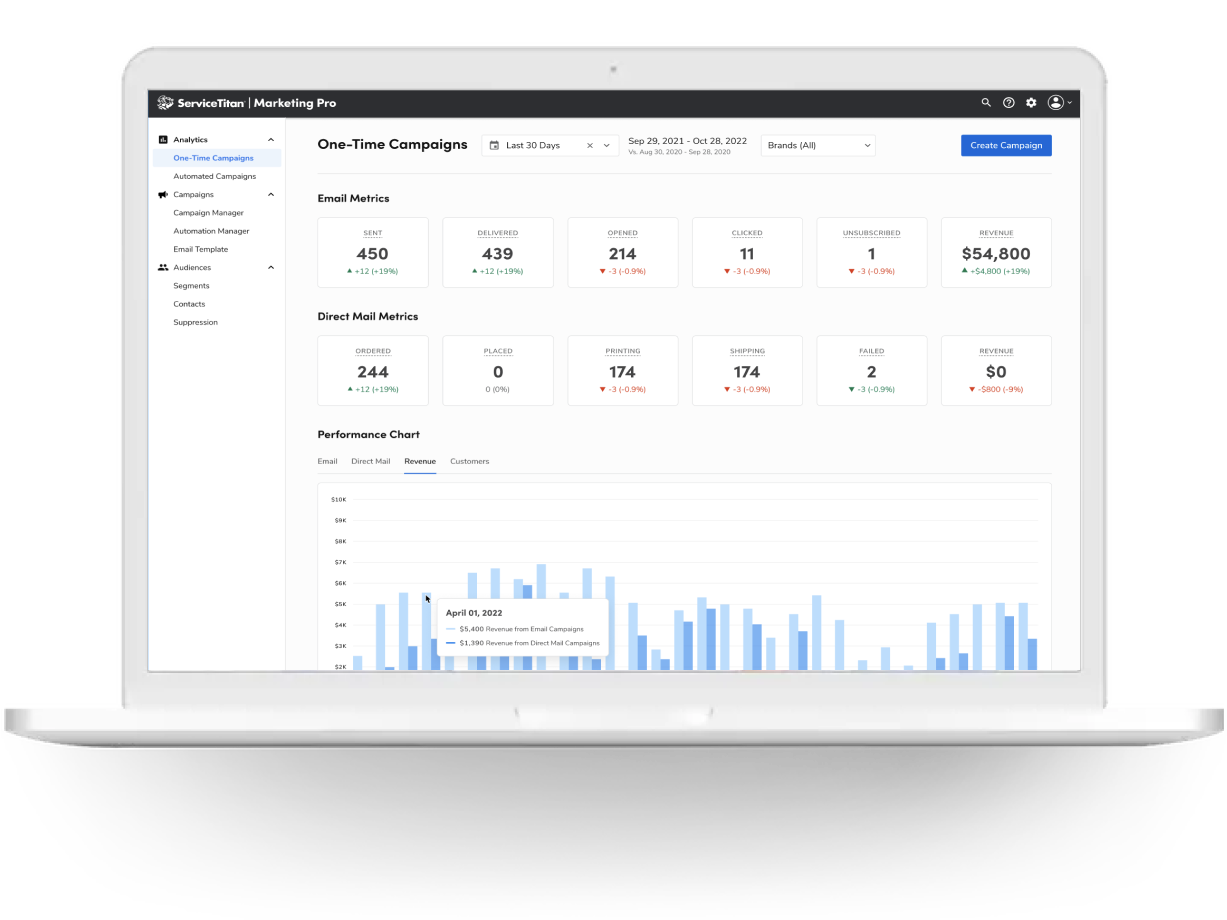The height and width of the screenshot is (920, 1227).
Task: Click the $10K y-axis label
Action: tap(339, 499)
